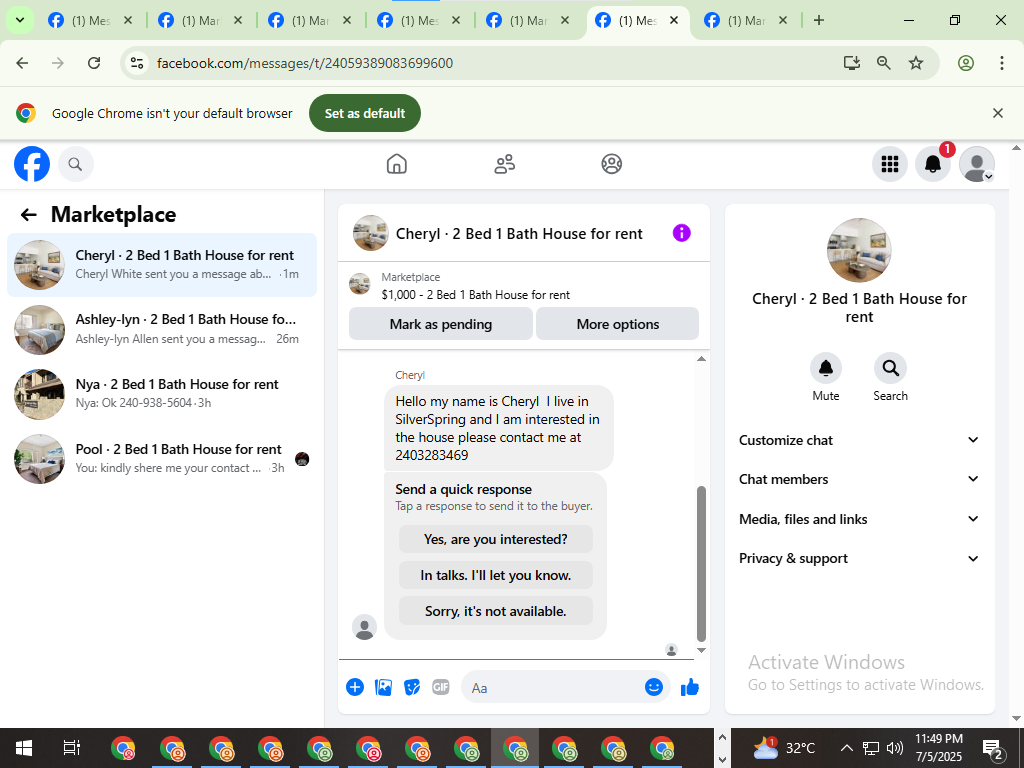Switch to the last Chrome tab
The image size is (1024, 768).
click(x=746, y=20)
